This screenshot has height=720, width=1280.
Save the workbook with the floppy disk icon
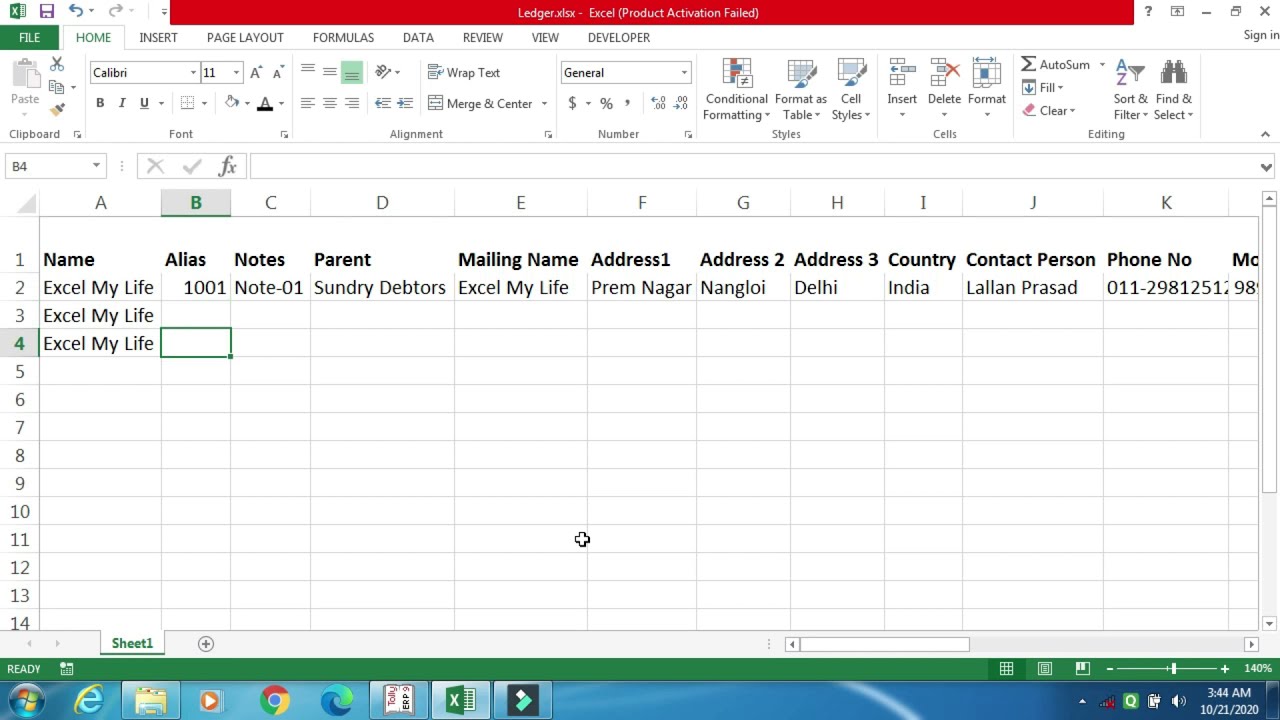(x=47, y=12)
